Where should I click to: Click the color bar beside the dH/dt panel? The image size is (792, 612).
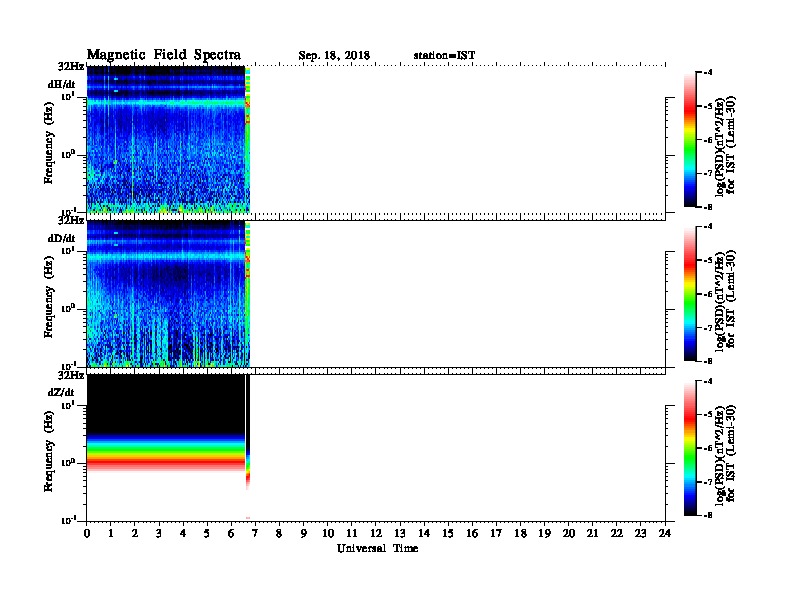690,140
